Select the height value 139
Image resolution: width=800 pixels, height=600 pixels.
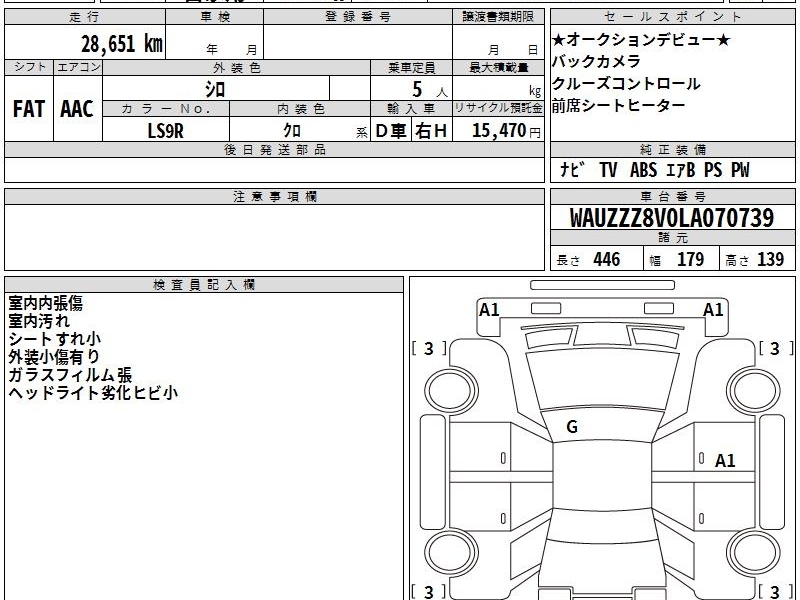point(770,259)
